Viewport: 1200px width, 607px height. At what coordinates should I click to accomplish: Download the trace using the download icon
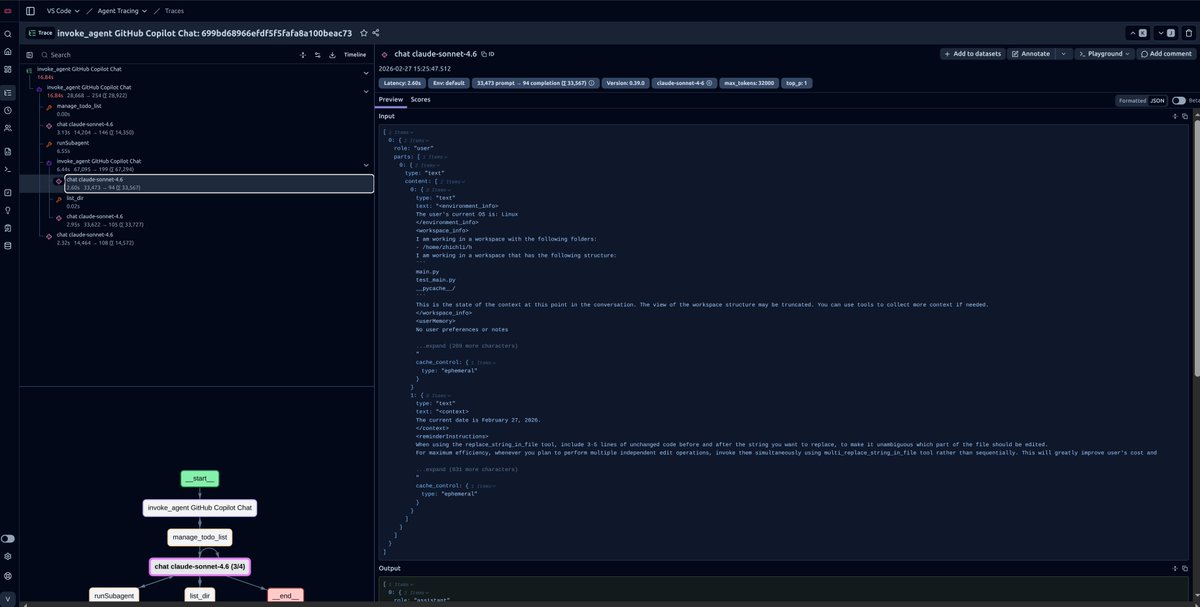tap(330, 55)
